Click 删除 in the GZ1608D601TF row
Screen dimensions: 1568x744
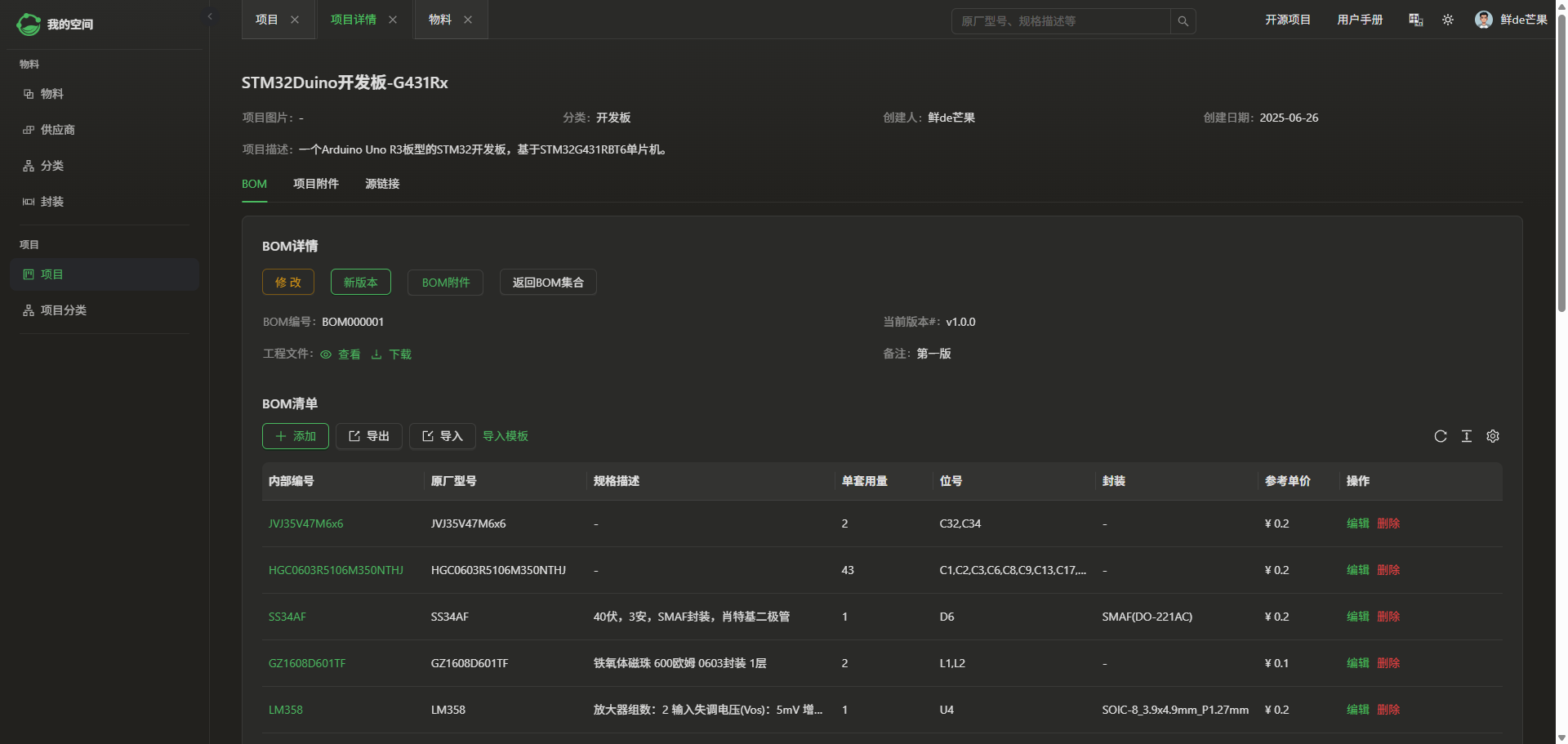(x=1388, y=663)
